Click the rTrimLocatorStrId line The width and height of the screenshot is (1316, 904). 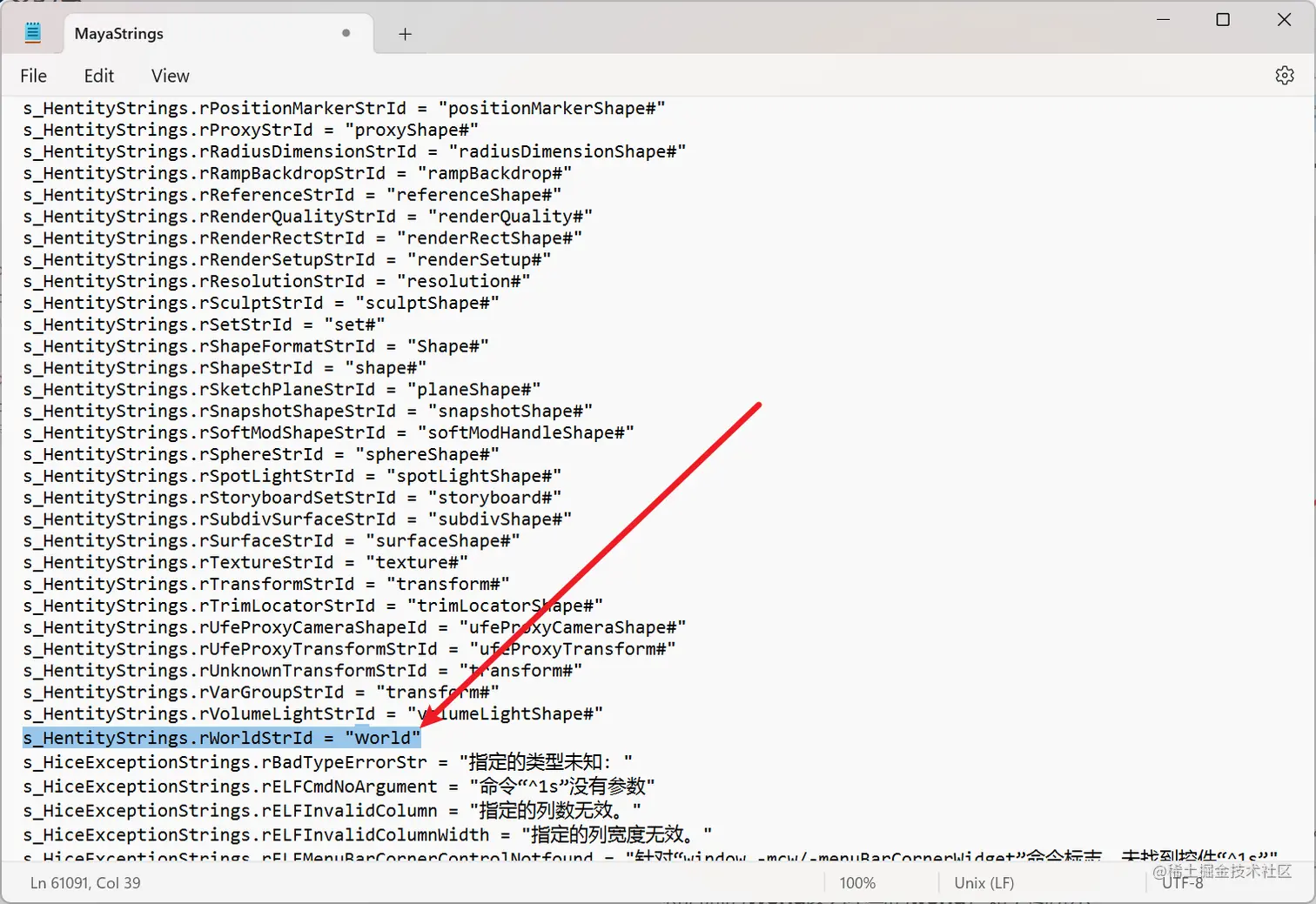click(313, 606)
